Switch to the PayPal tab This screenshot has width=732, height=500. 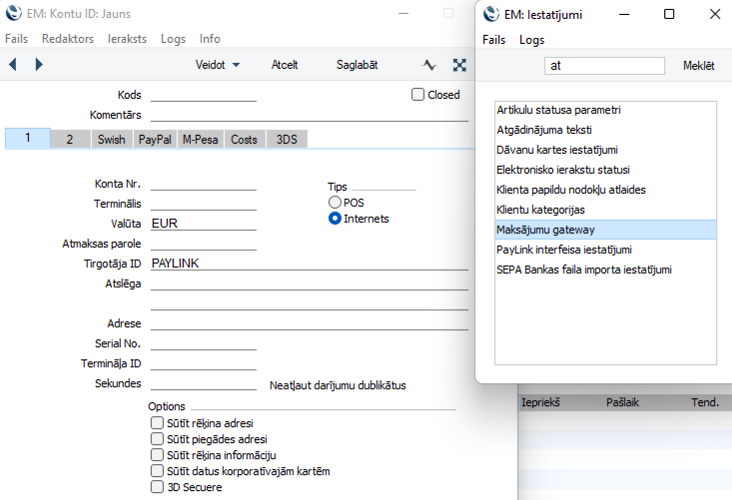point(155,140)
